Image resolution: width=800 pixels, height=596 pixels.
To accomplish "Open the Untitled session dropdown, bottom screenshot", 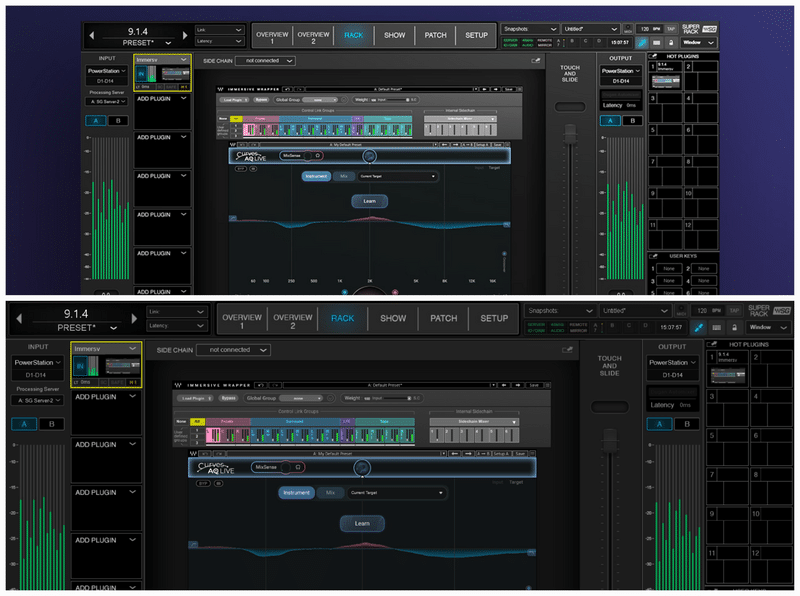I will 634,310.
